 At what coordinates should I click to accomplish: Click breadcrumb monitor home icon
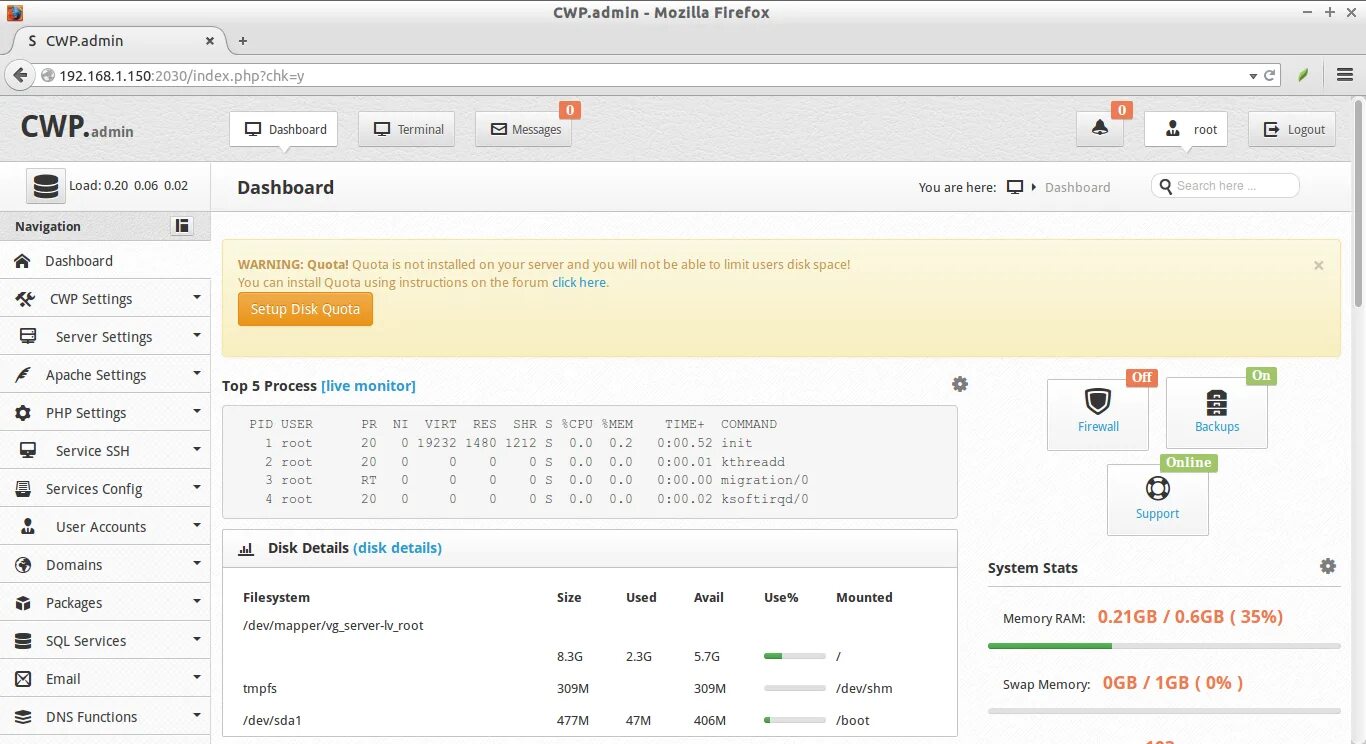point(1015,187)
